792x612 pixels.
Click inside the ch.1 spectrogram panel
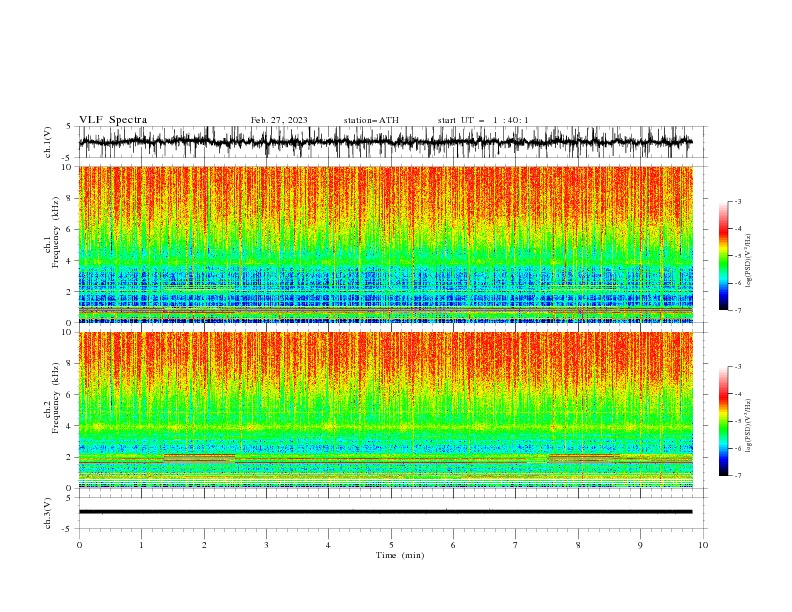(x=385, y=244)
